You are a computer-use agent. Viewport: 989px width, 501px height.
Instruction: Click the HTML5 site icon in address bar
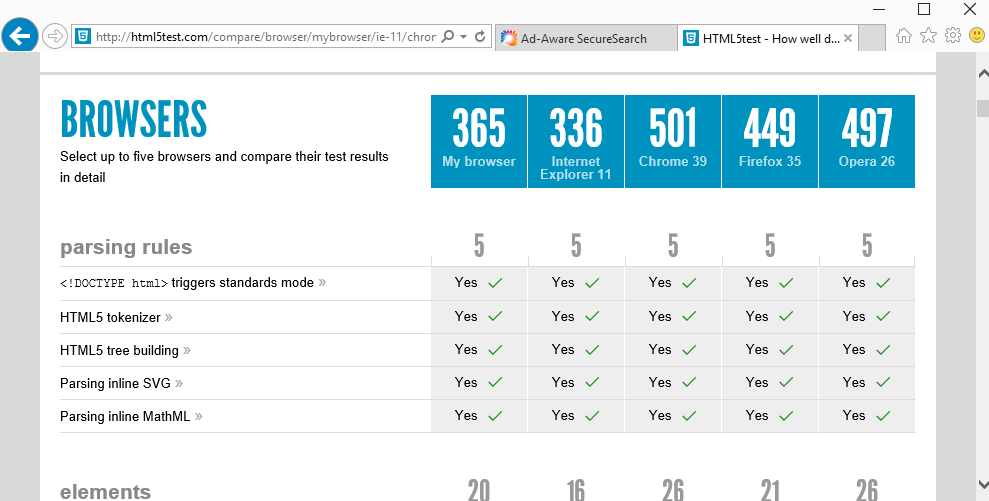(83, 37)
